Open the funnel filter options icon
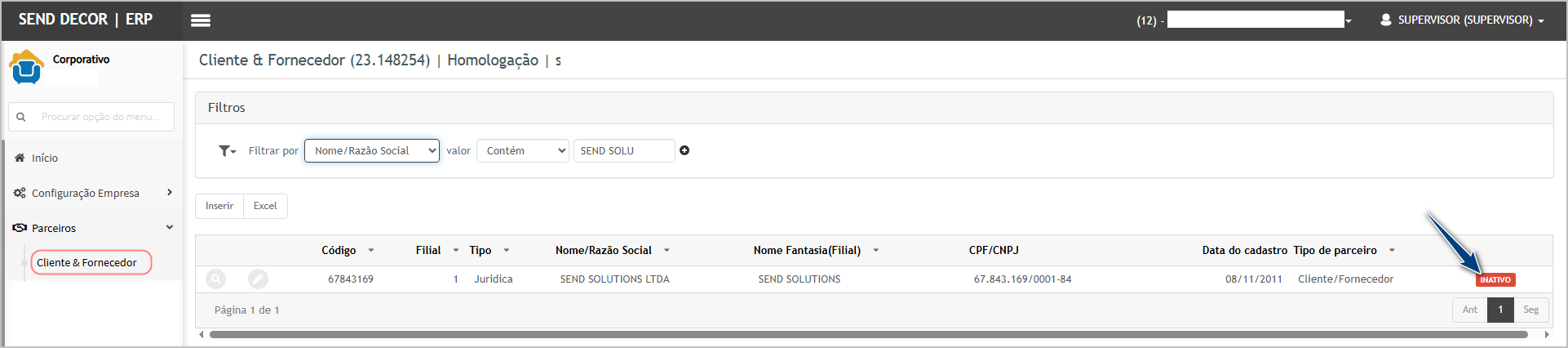1568x348 pixels. click(x=227, y=151)
